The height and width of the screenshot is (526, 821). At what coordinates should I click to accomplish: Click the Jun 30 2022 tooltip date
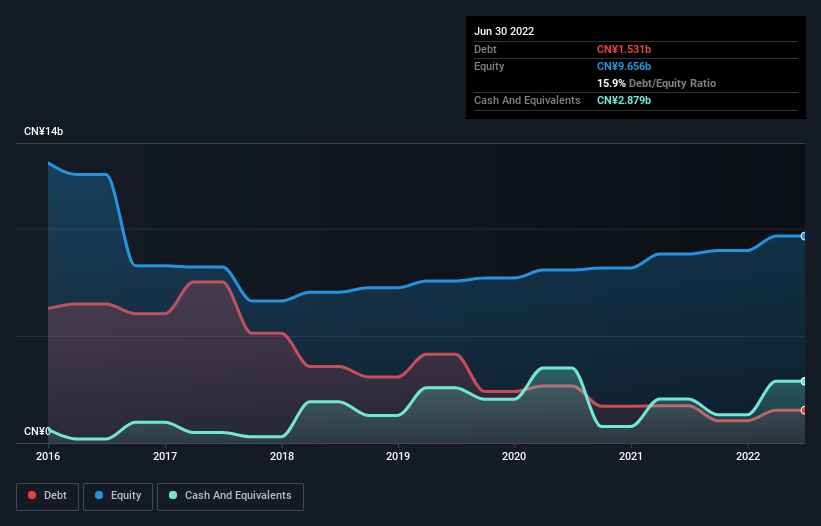[x=504, y=31]
